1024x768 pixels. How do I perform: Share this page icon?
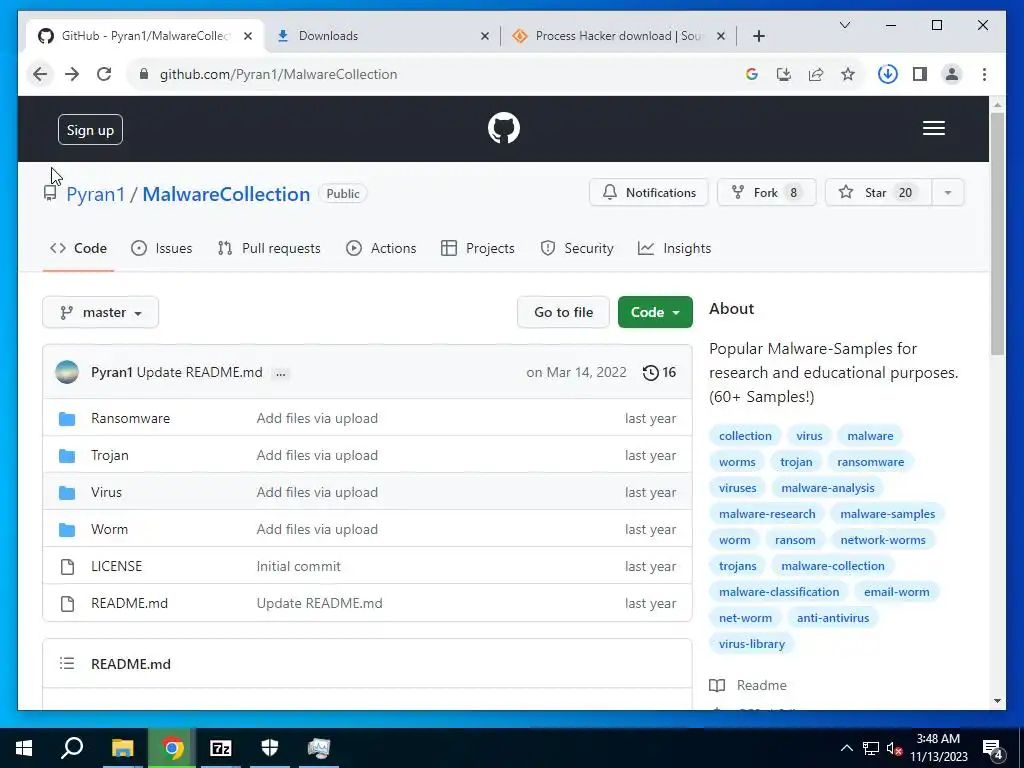[x=816, y=74]
